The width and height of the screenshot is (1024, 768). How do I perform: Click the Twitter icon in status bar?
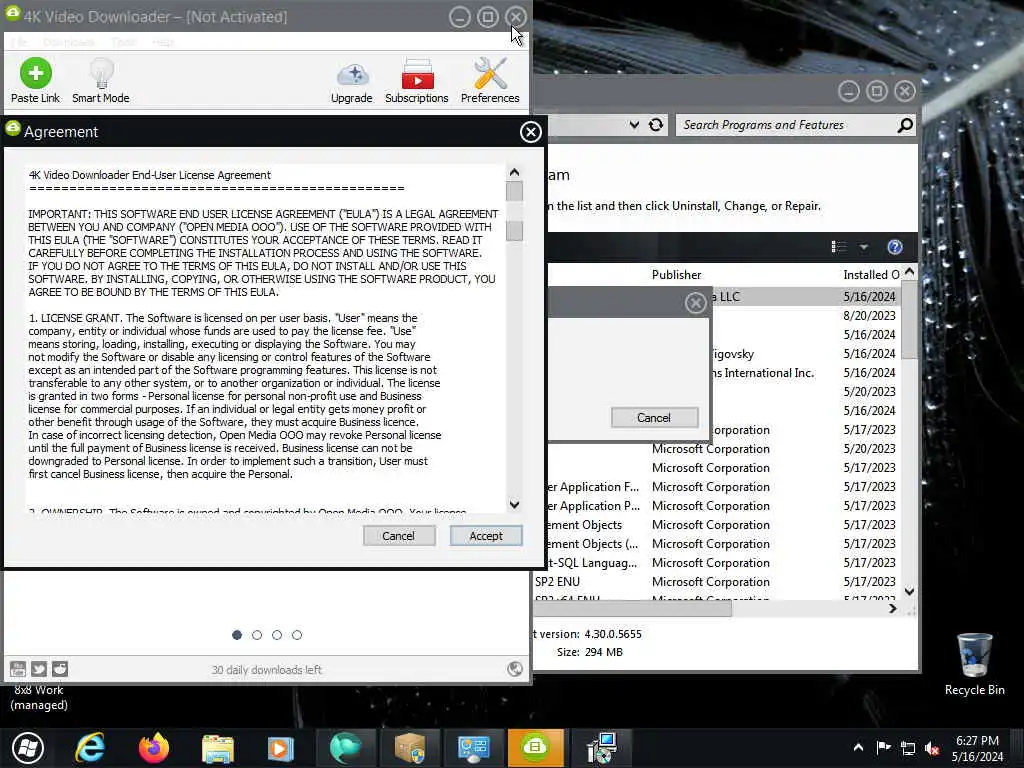pyautogui.click(x=39, y=669)
